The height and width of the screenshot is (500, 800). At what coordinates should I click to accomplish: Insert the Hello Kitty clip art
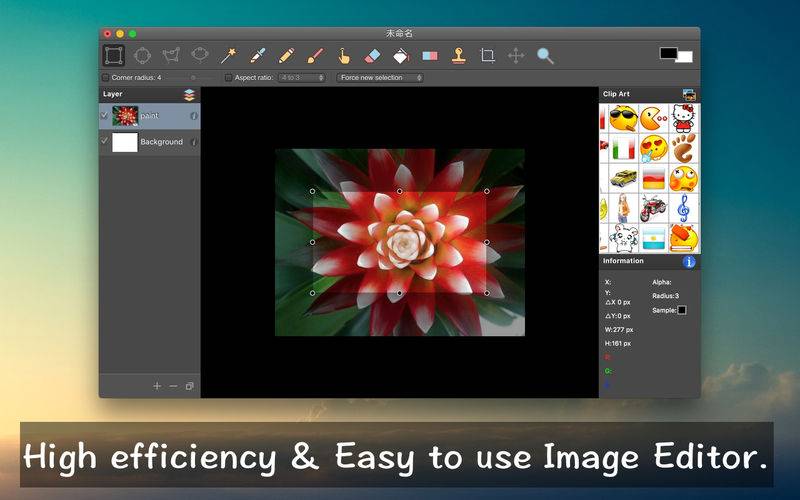tap(684, 118)
